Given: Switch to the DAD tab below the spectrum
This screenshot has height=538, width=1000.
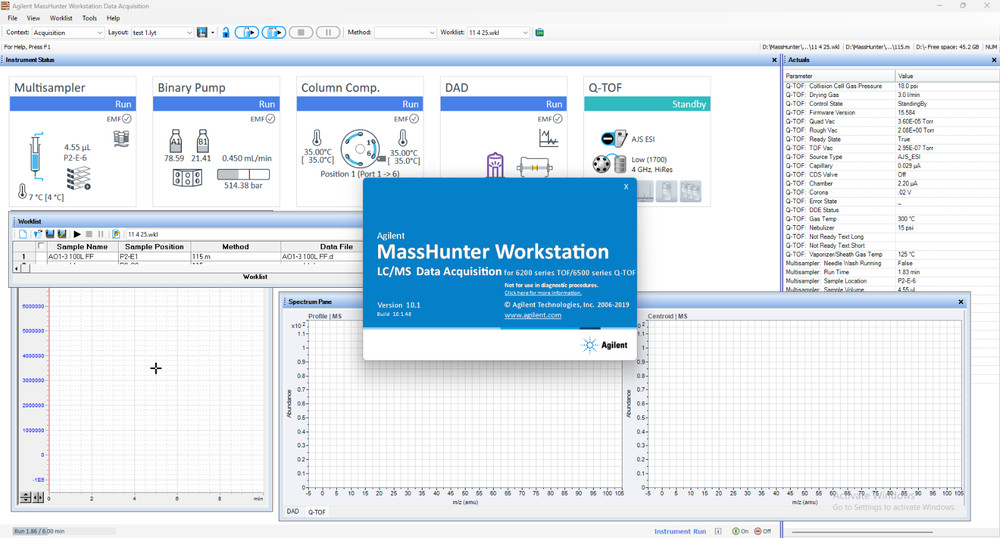Looking at the screenshot, I should click(x=293, y=511).
